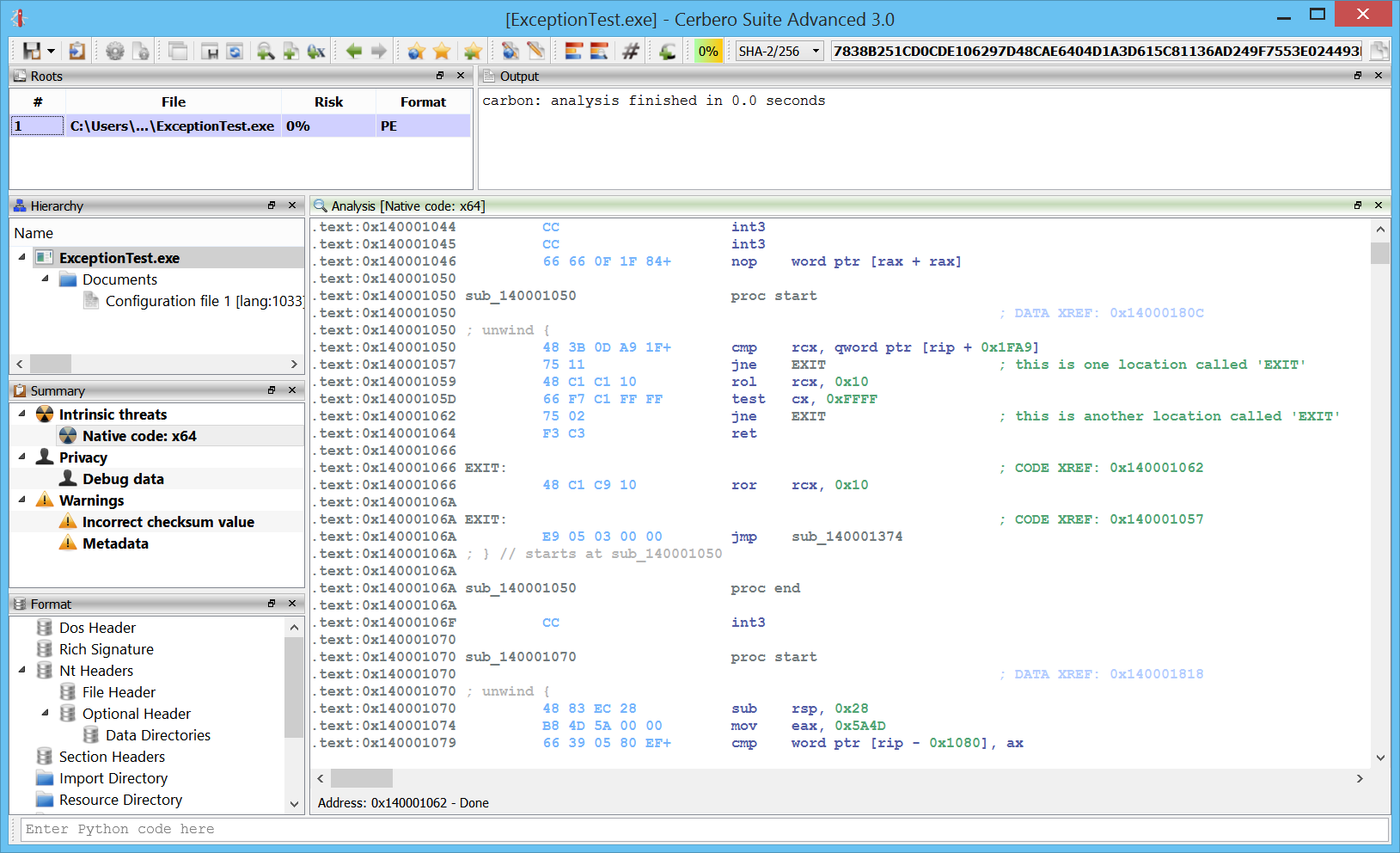Click the plain yellow star bookmark icon

click(442, 51)
